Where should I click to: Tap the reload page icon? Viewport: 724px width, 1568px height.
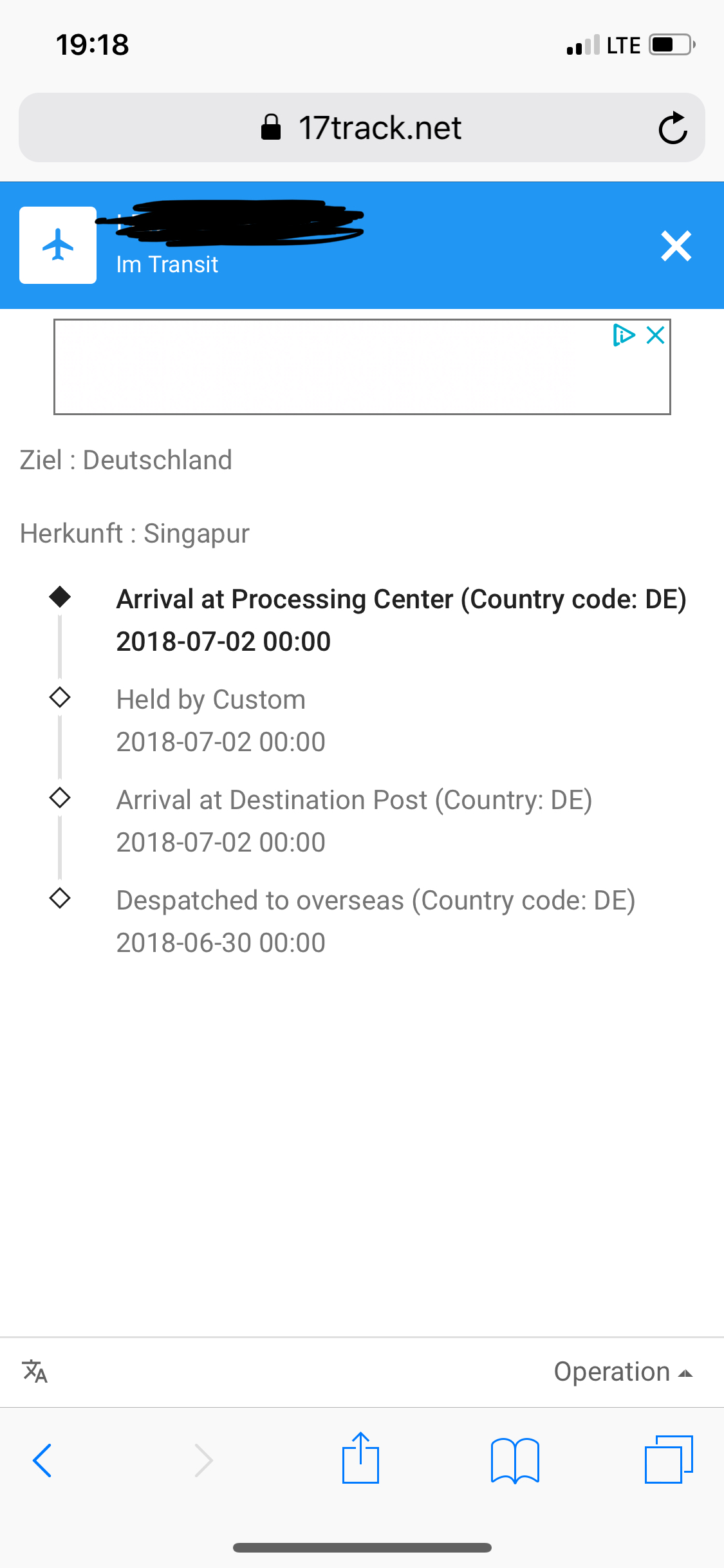click(673, 127)
